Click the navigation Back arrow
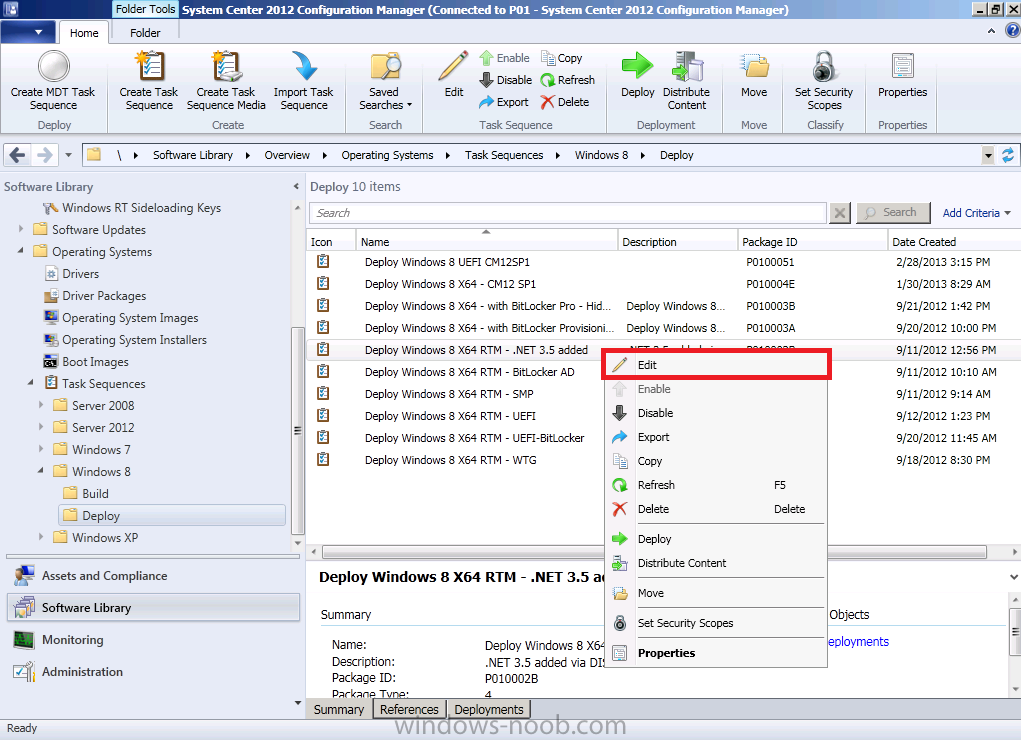Screen dimensions: 1021x740 [x=18, y=155]
